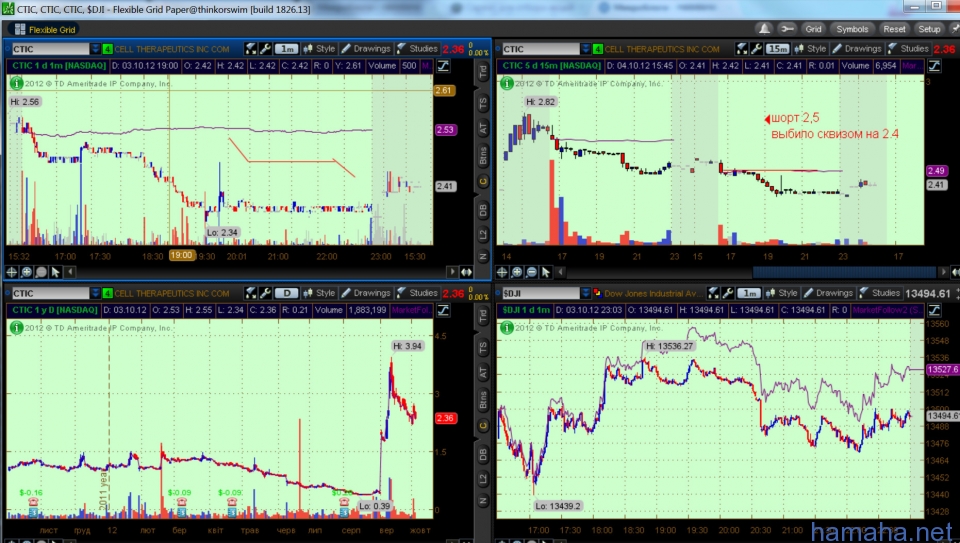The width and height of the screenshot is (960, 543).
Task: Click zoom in icon below top-right 15m chart
Action: coord(517,272)
